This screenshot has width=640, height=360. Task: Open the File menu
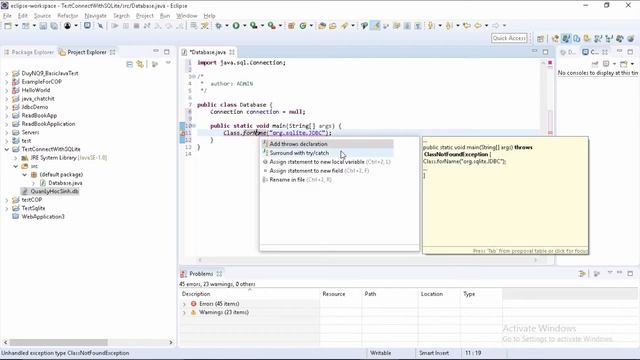(x=7, y=16)
